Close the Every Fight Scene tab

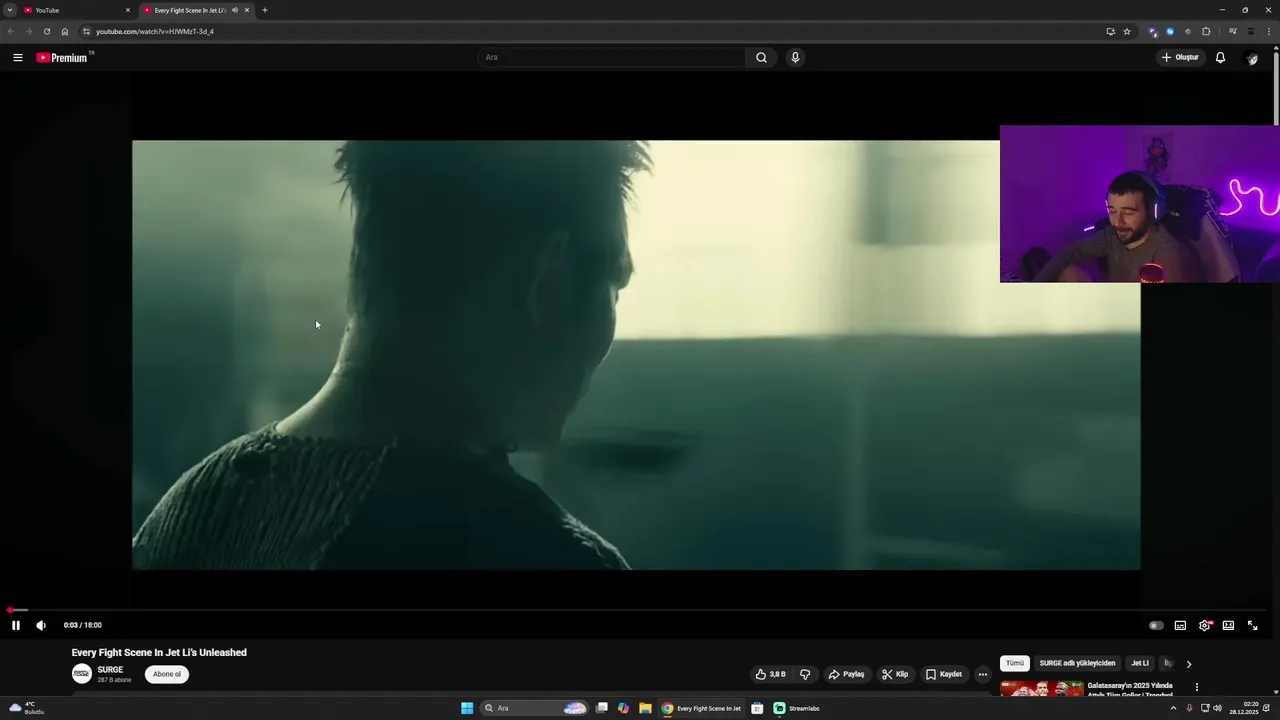pyautogui.click(x=247, y=10)
